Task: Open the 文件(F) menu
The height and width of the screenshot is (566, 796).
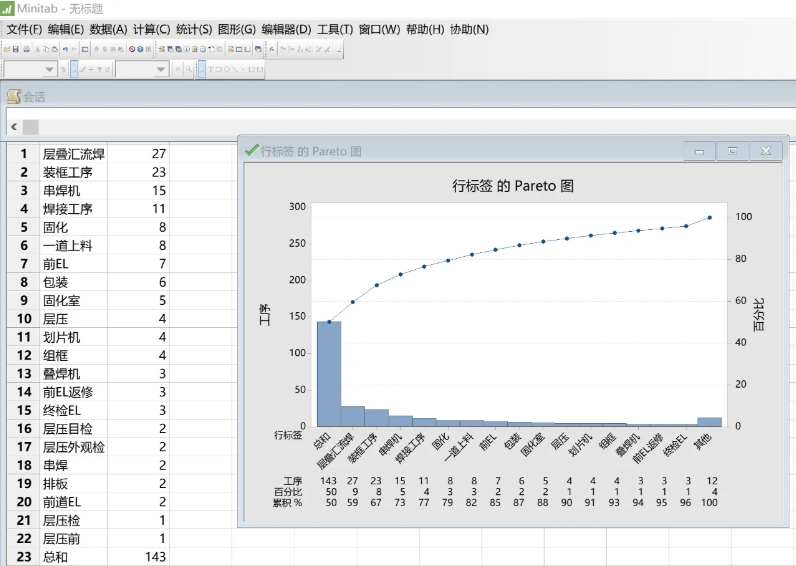Action: coord(24,29)
